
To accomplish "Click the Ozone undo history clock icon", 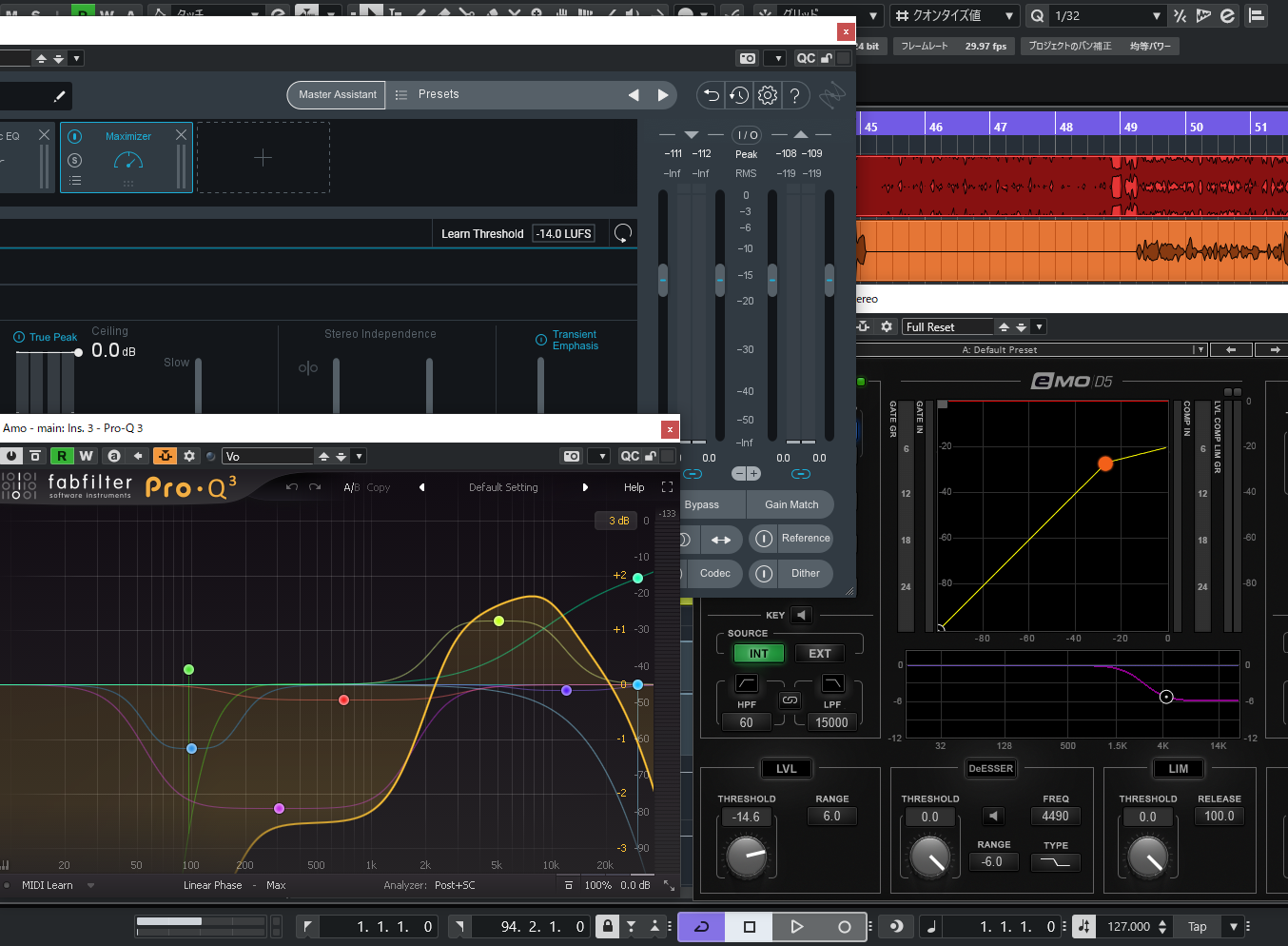I will [x=739, y=95].
